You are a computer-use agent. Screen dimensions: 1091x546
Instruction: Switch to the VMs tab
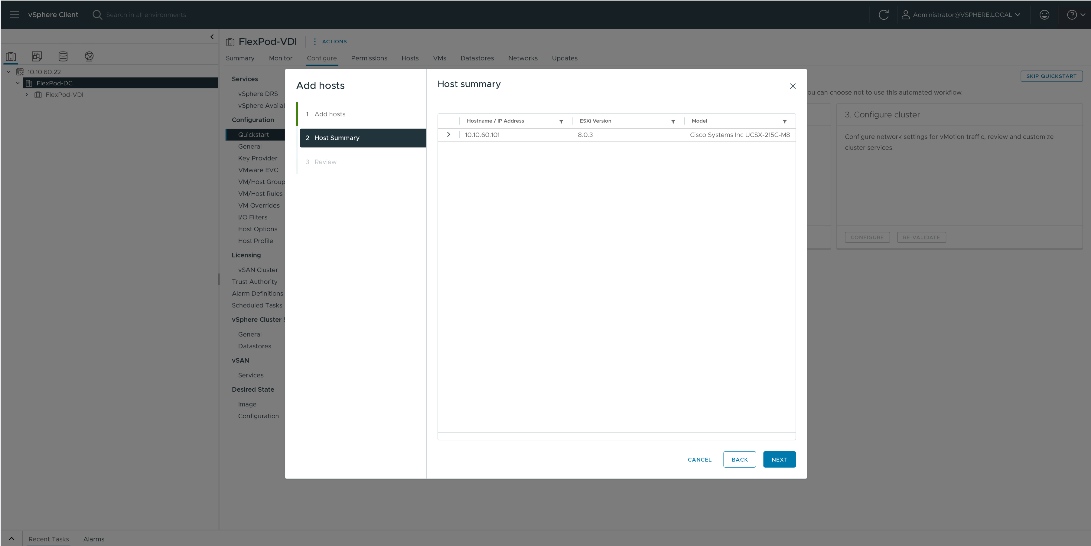(439, 58)
